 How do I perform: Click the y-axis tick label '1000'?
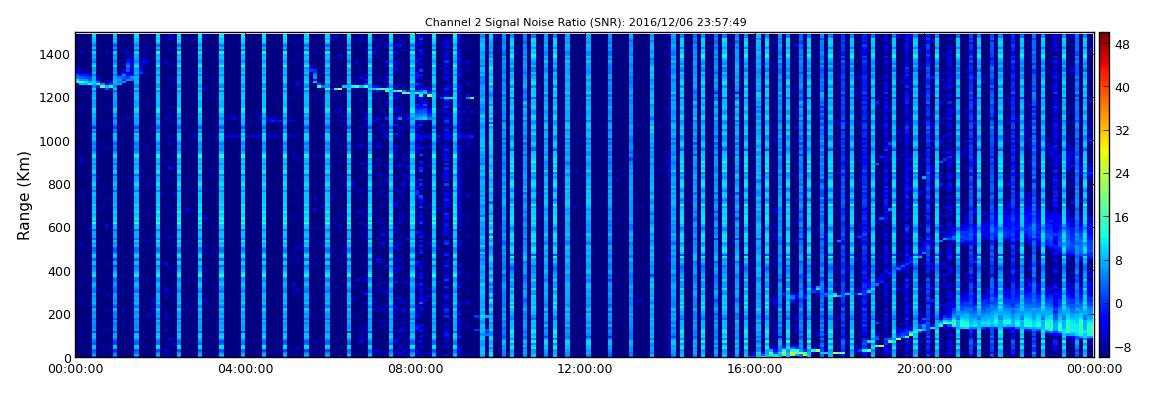(x=56, y=142)
